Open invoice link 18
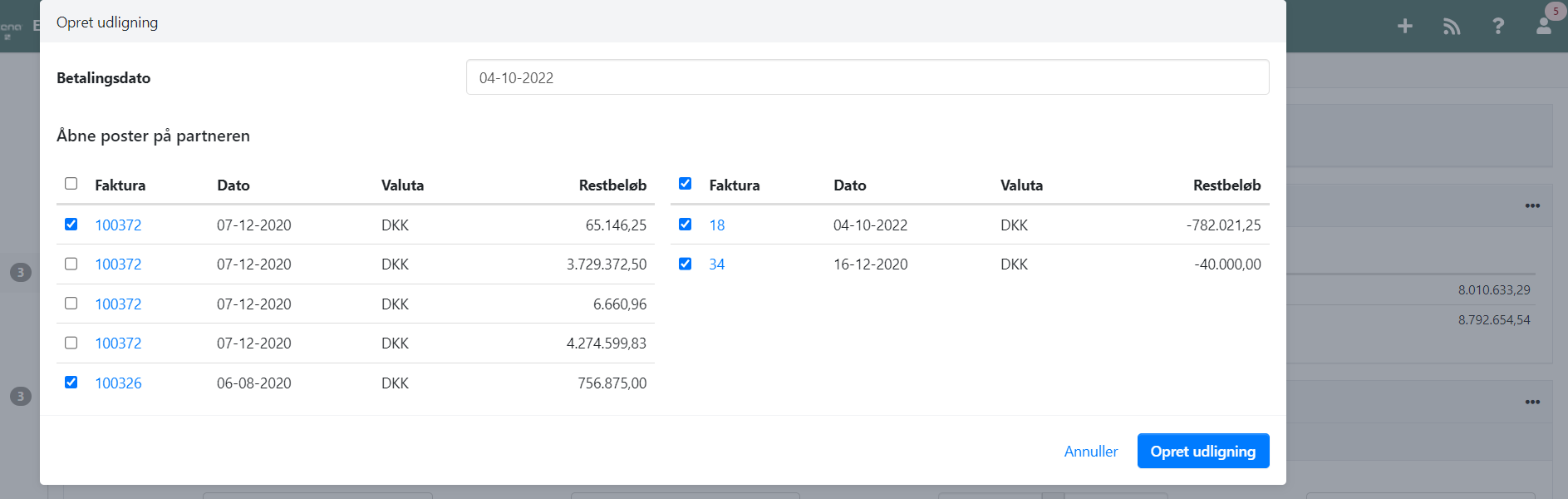Viewport: 1568px width, 499px height. coord(716,225)
